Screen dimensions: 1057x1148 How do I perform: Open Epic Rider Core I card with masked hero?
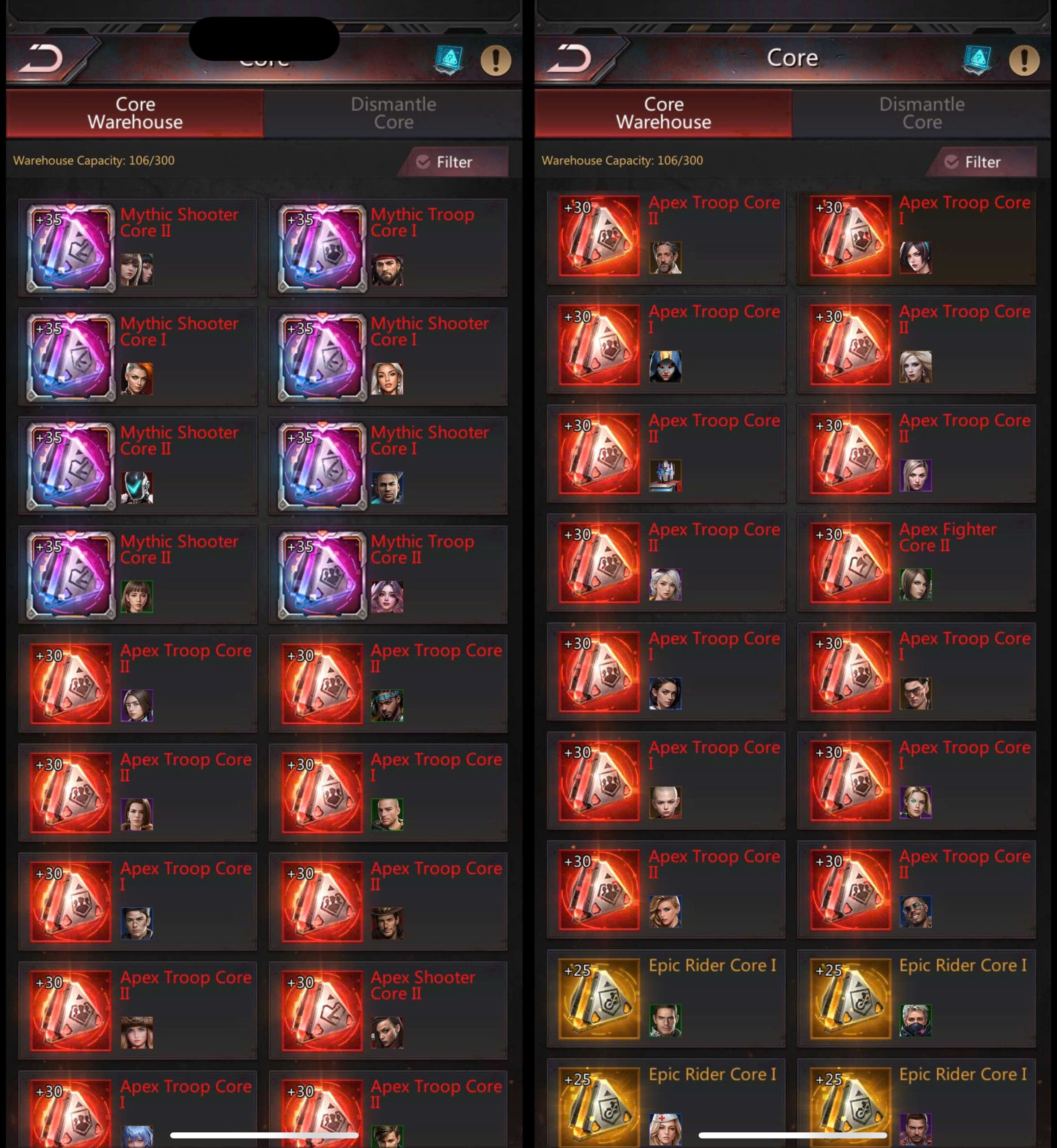pos(916,998)
